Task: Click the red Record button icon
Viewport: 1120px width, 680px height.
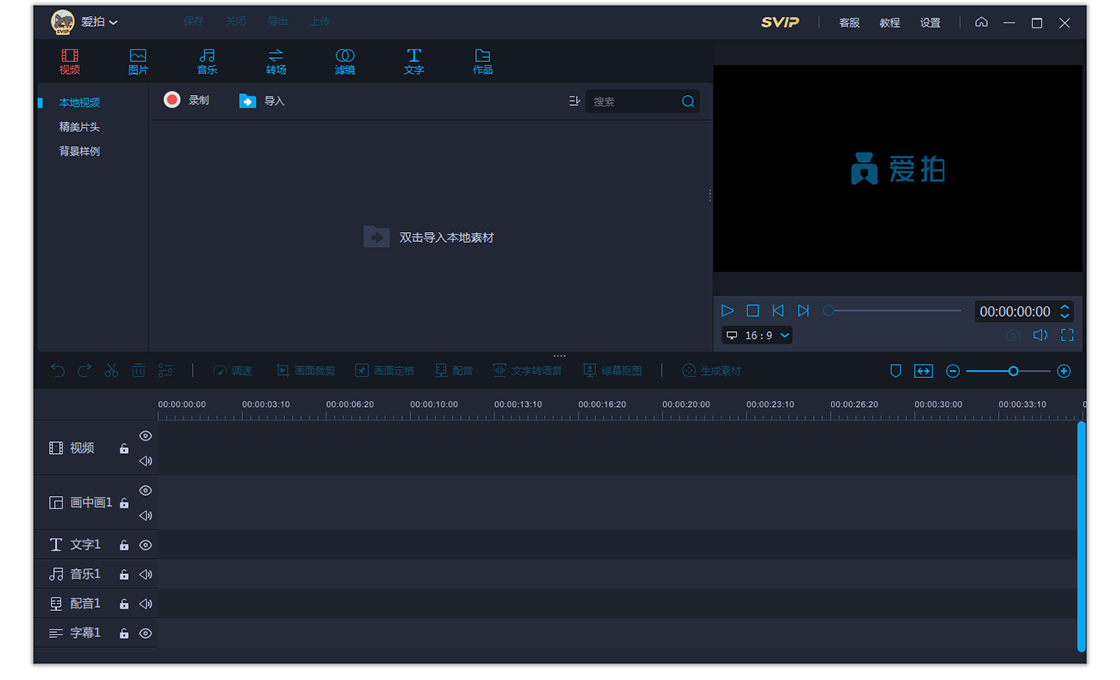Action: (172, 100)
